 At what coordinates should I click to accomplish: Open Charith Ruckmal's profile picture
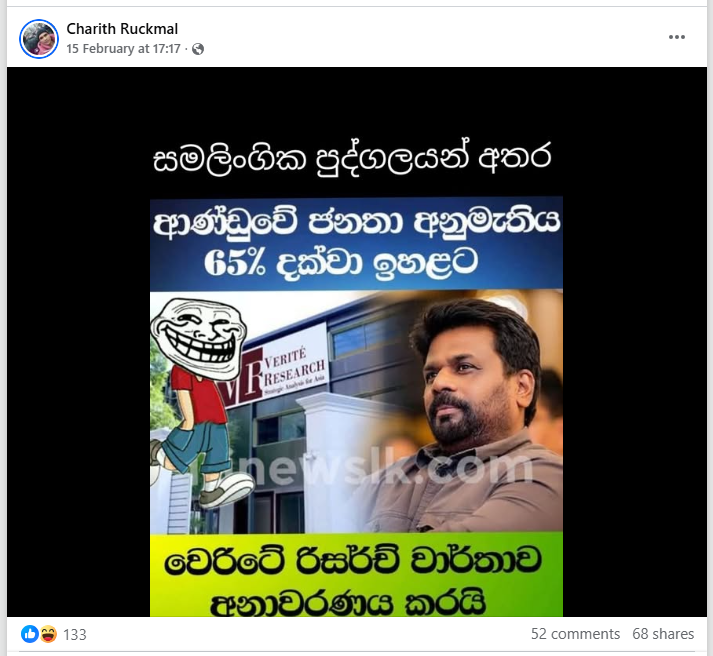point(39,39)
